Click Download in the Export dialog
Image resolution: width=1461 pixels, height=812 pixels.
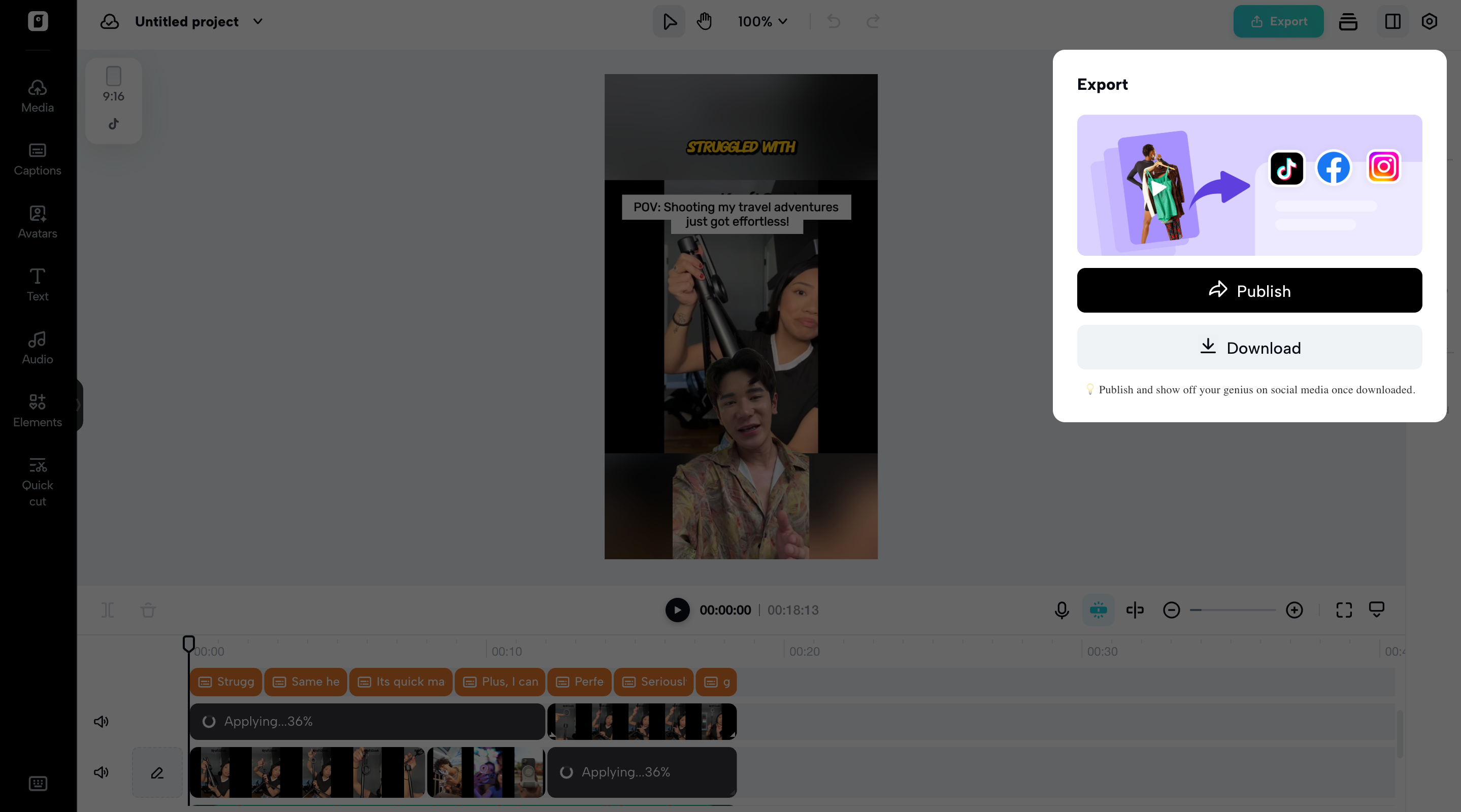[1249, 348]
